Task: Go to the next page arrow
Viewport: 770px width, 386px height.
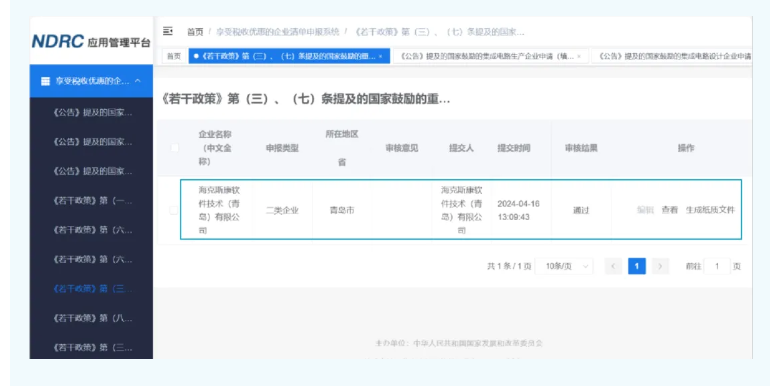Action: pyautogui.click(x=660, y=266)
